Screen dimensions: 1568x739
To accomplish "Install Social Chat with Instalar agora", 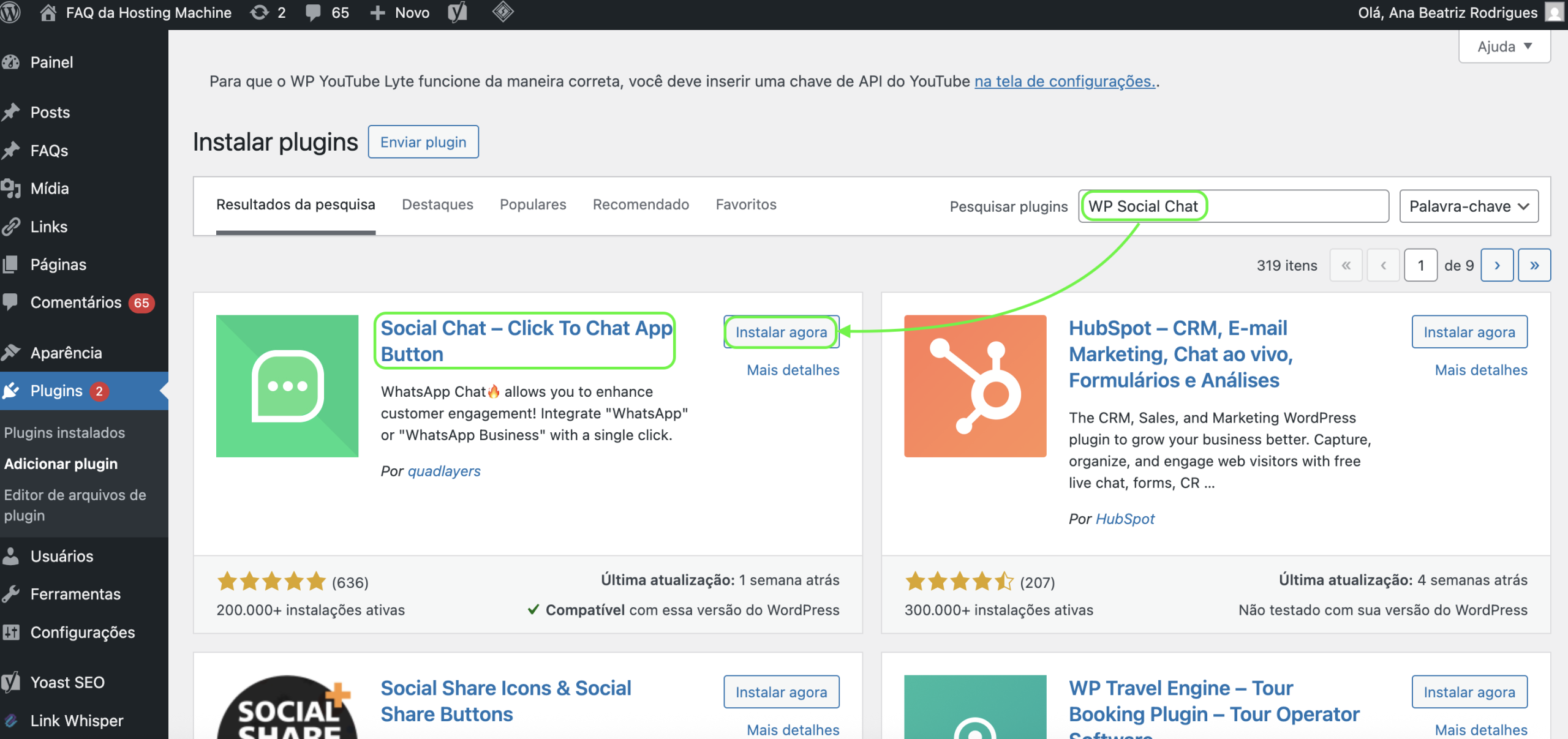I will point(781,332).
